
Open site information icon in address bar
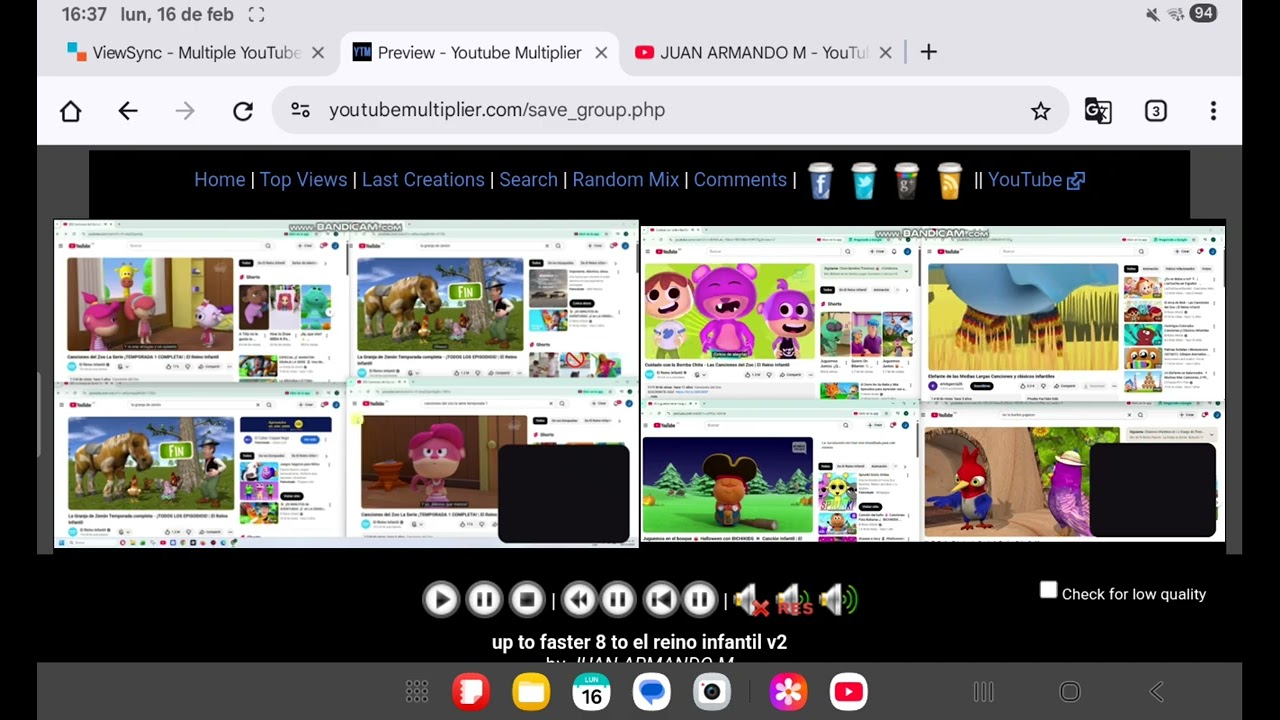(x=300, y=110)
